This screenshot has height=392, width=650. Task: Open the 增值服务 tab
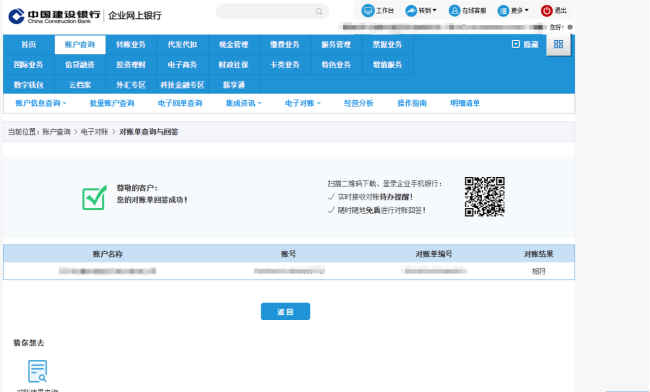pyautogui.click(x=387, y=65)
